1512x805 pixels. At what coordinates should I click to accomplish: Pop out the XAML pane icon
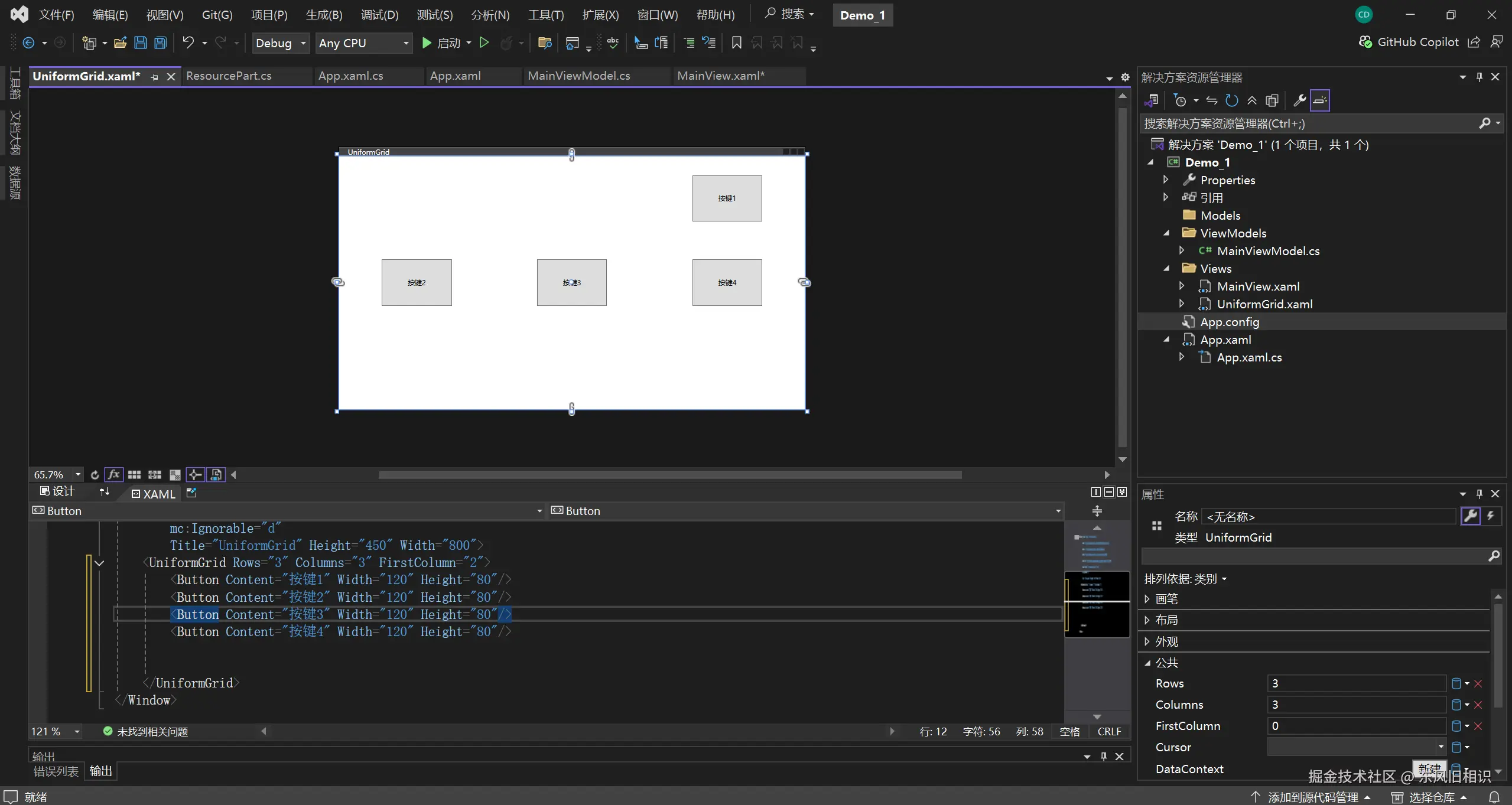191,493
